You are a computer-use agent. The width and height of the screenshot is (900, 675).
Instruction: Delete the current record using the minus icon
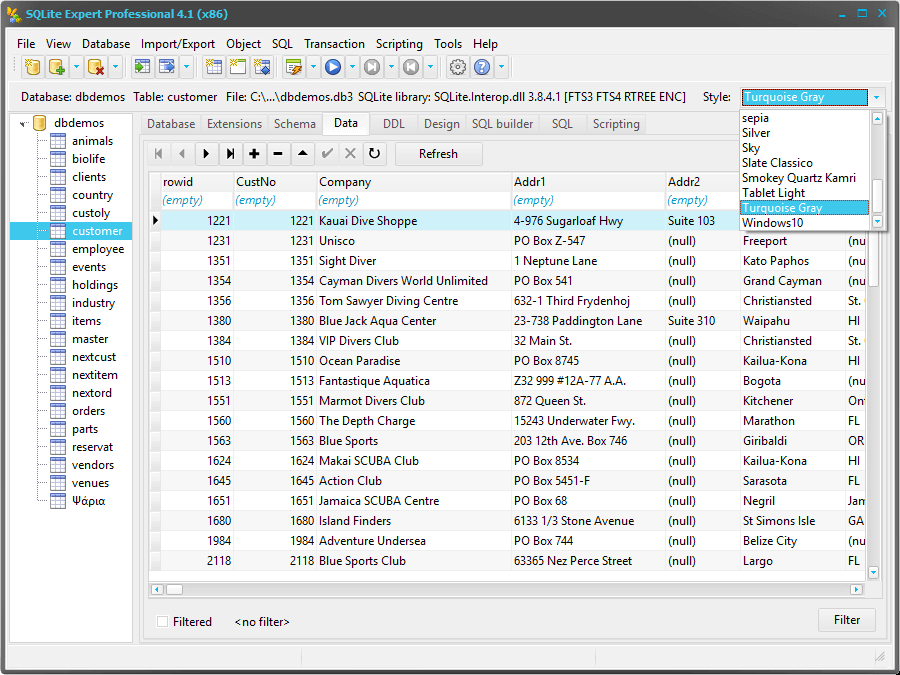(277, 154)
